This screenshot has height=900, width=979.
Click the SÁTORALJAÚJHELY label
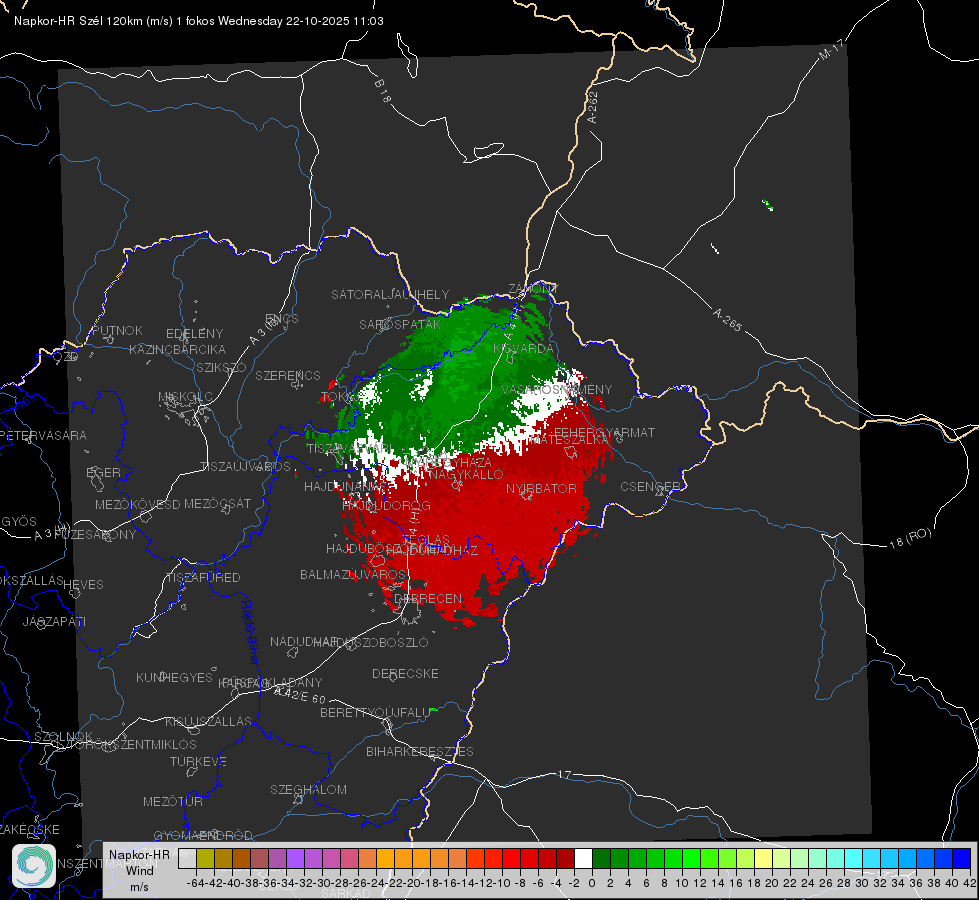point(390,294)
